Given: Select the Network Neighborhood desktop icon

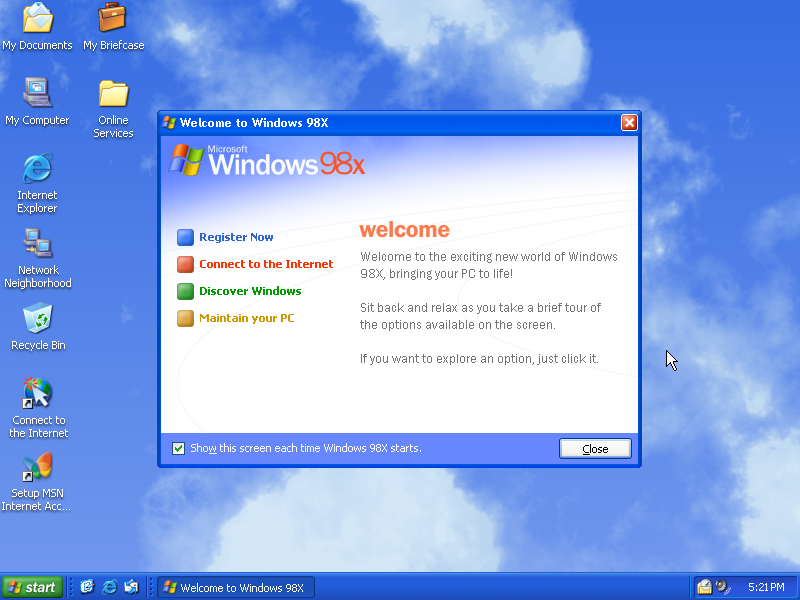Looking at the screenshot, I should (37, 258).
